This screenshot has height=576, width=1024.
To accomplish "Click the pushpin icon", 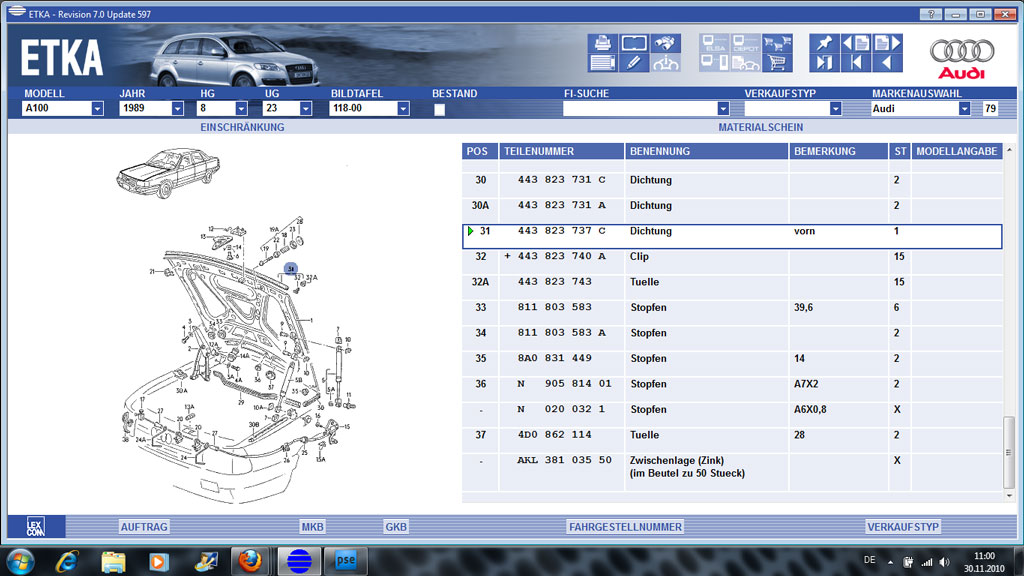I will (824, 43).
